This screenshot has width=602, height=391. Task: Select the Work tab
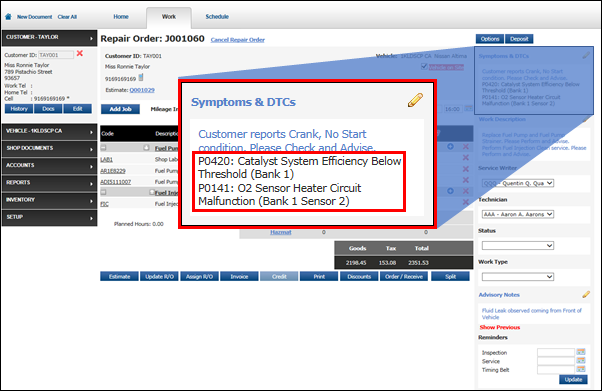coord(169,17)
